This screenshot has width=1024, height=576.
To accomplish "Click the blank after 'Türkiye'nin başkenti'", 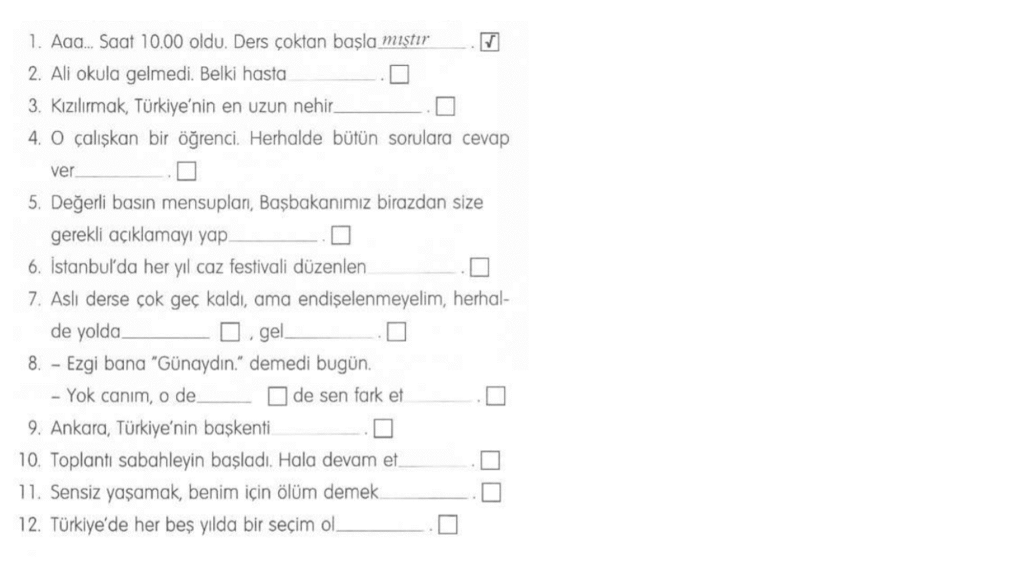I will point(317,433).
